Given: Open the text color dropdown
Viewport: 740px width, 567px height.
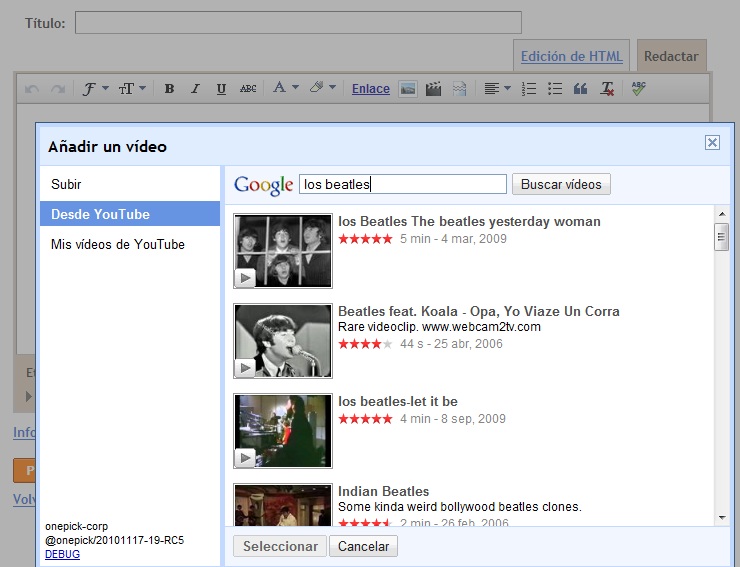Looking at the screenshot, I should tap(286, 88).
